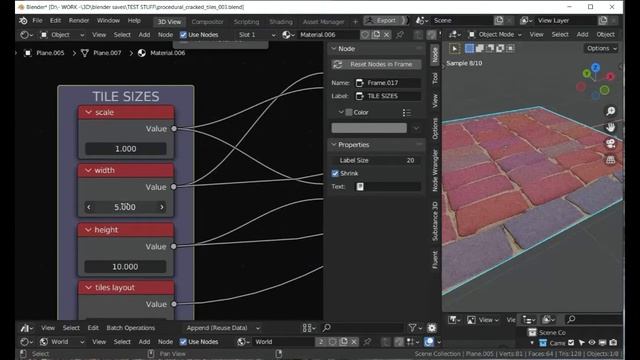Click the text datablock icon in Text field
The width and height of the screenshot is (640, 360).
(x=360, y=187)
